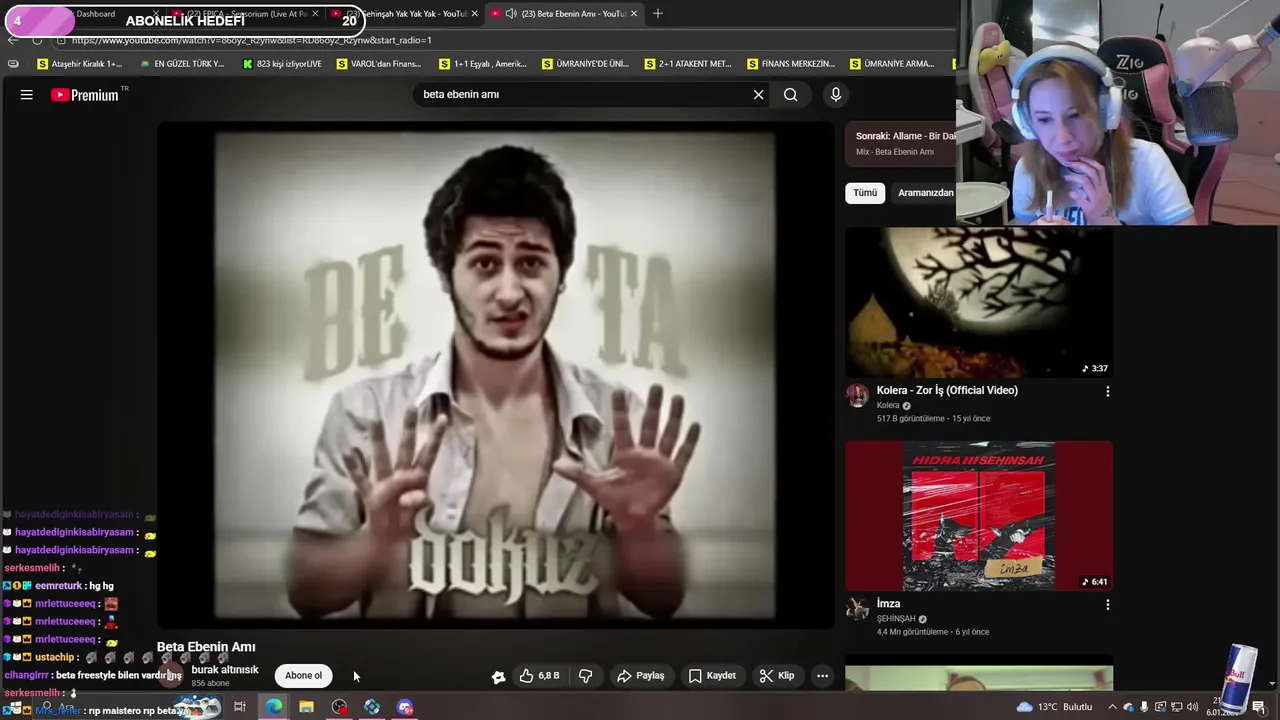
Task: Open 1+1 Eşyalı, Amerik bookmark
Action: [x=482, y=64]
